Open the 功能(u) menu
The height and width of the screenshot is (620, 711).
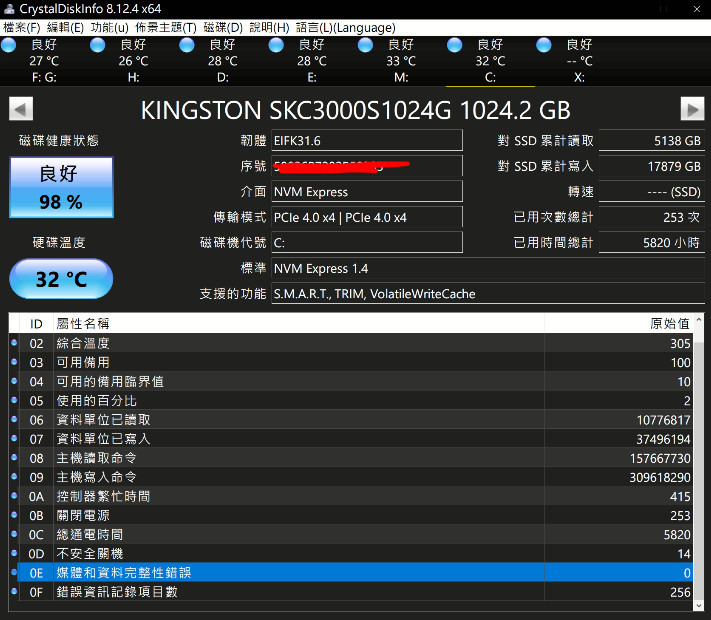(x=110, y=28)
